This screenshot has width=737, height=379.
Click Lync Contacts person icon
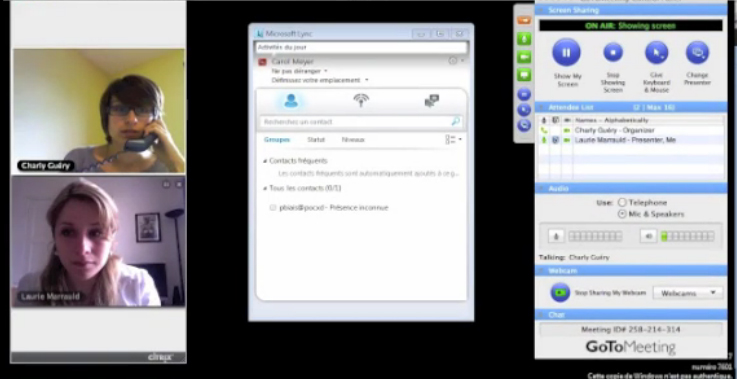(291, 101)
